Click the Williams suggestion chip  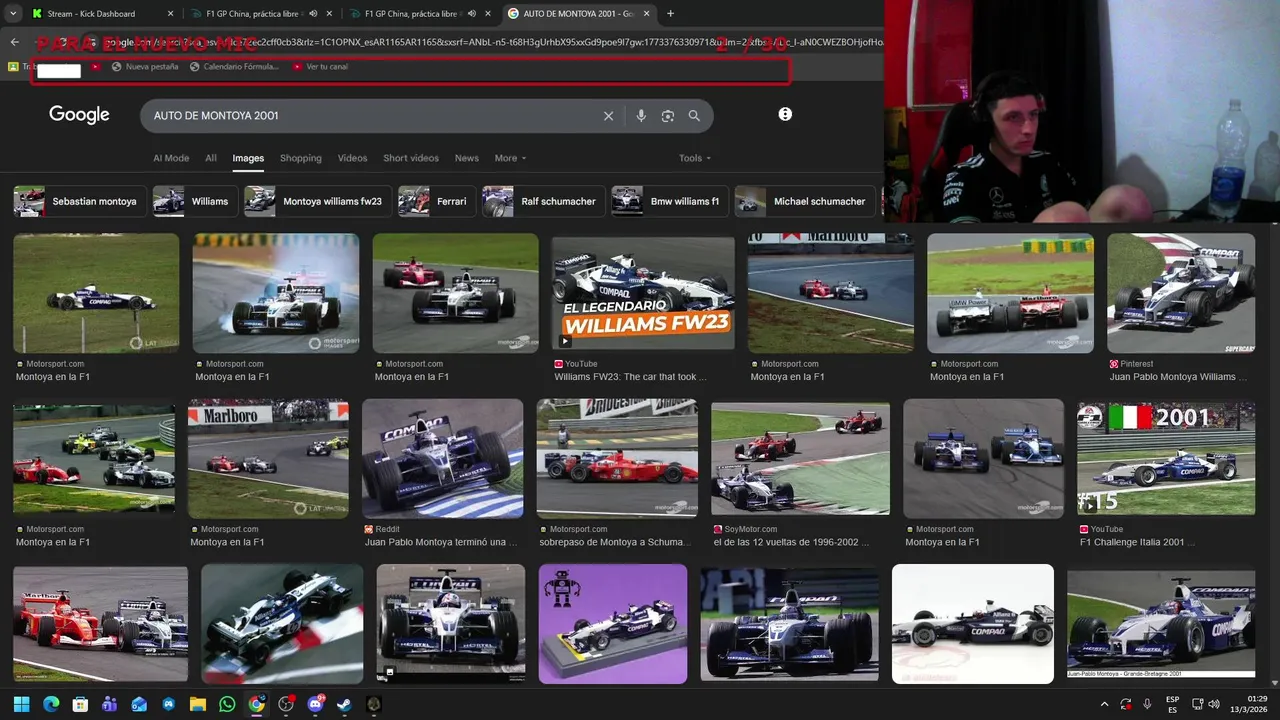pyautogui.click(x=195, y=201)
